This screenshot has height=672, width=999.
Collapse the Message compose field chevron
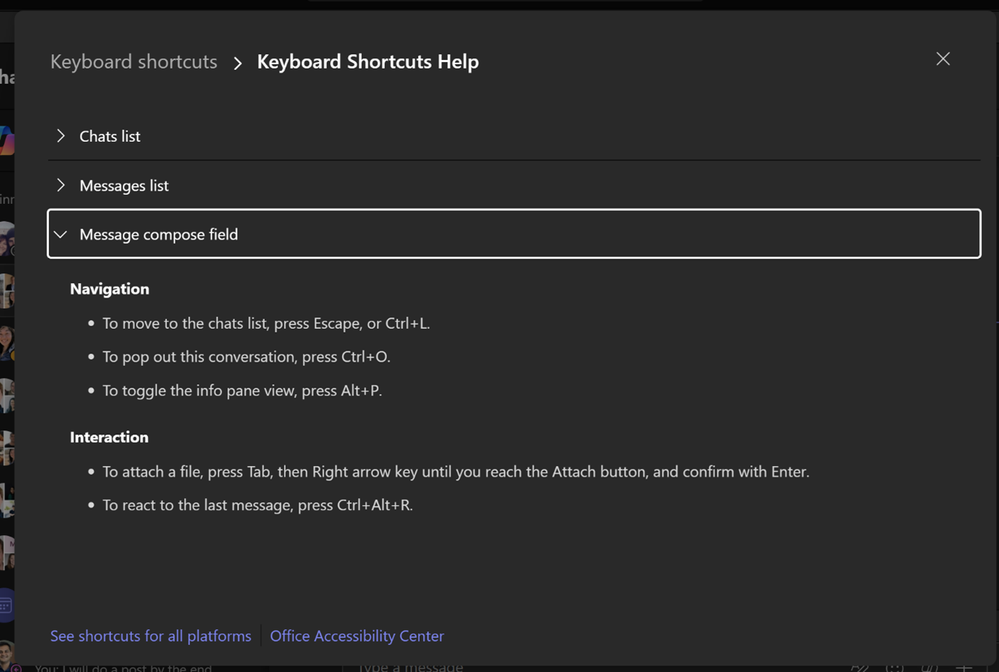(x=61, y=234)
